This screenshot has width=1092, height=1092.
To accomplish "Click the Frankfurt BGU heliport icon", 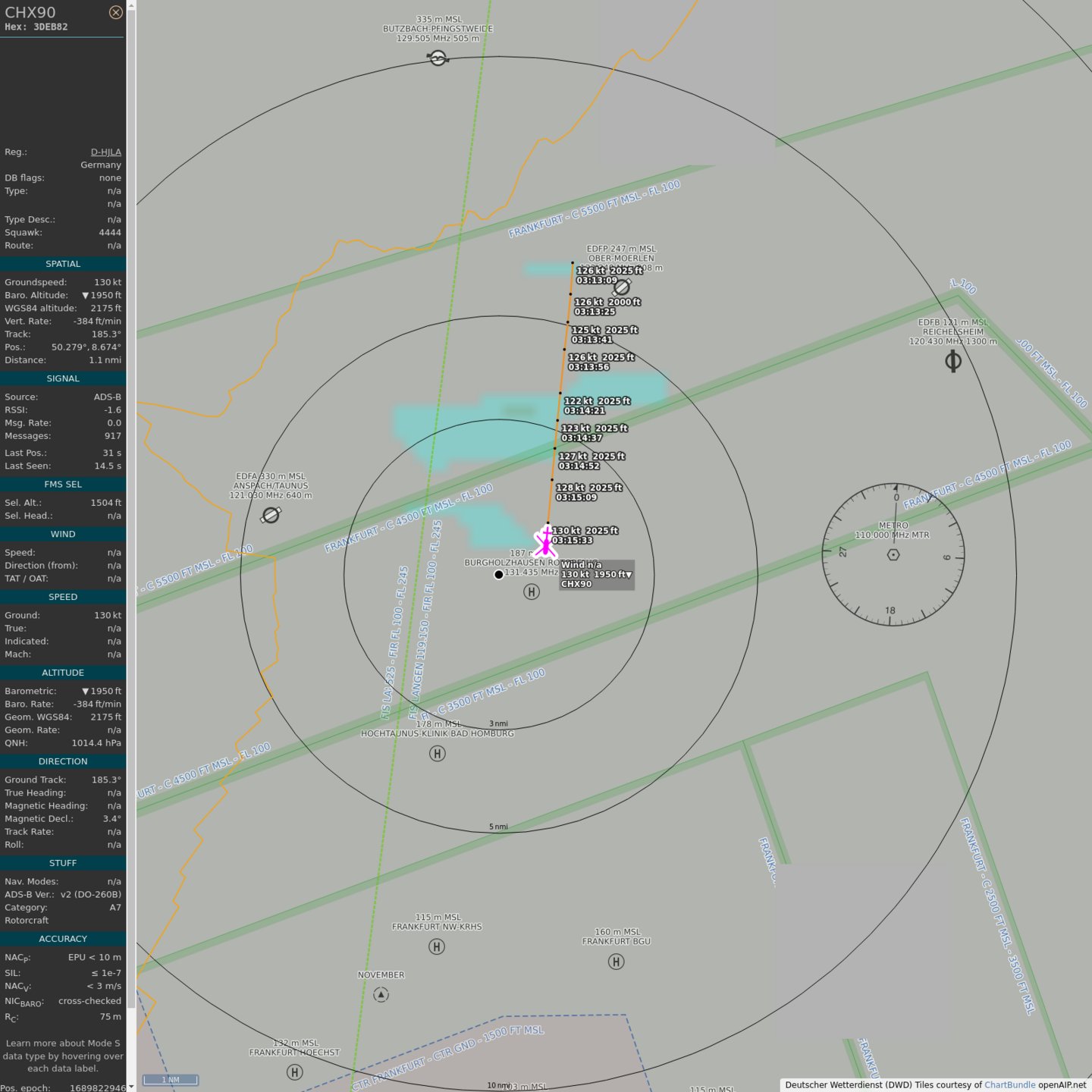I will click(616, 962).
